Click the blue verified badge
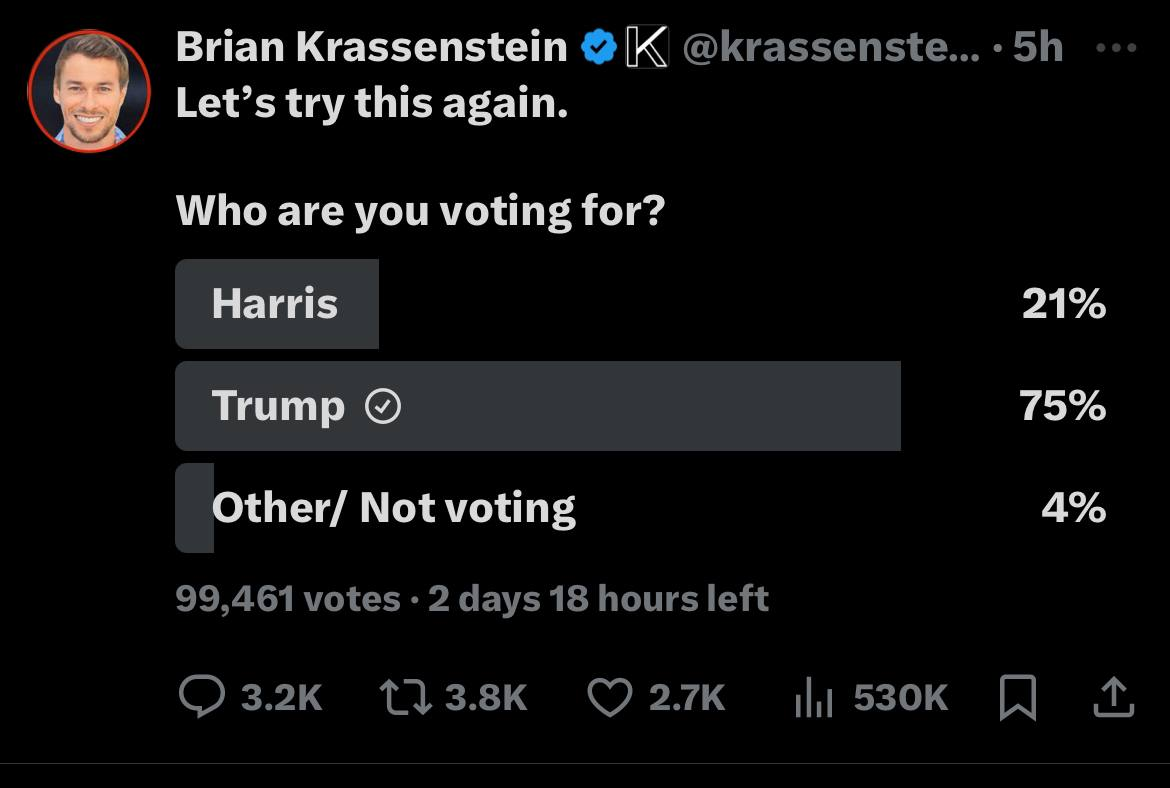 point(598,47)
